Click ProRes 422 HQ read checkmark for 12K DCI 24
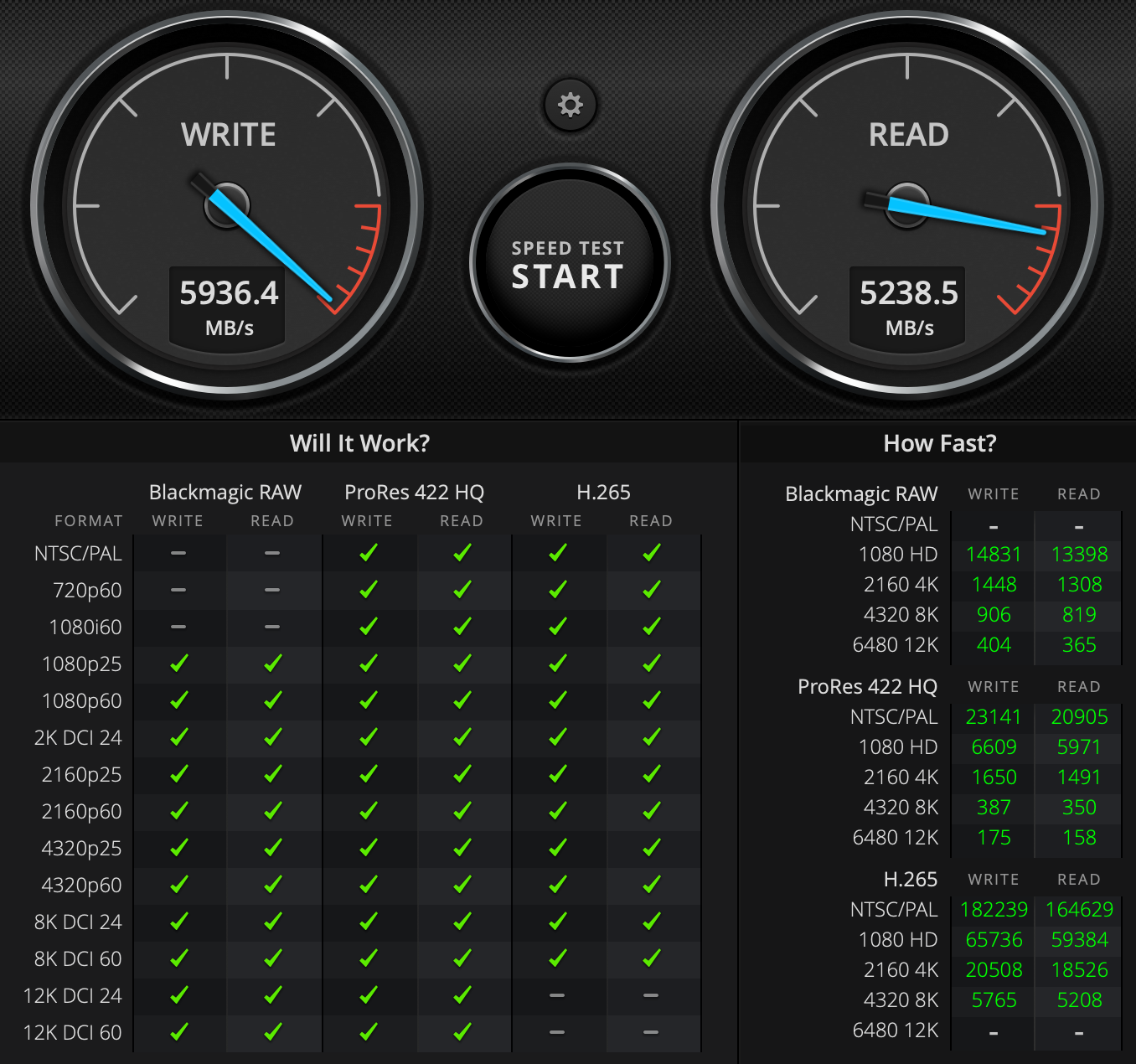The image size is (1136, 1064). point(462,995)
